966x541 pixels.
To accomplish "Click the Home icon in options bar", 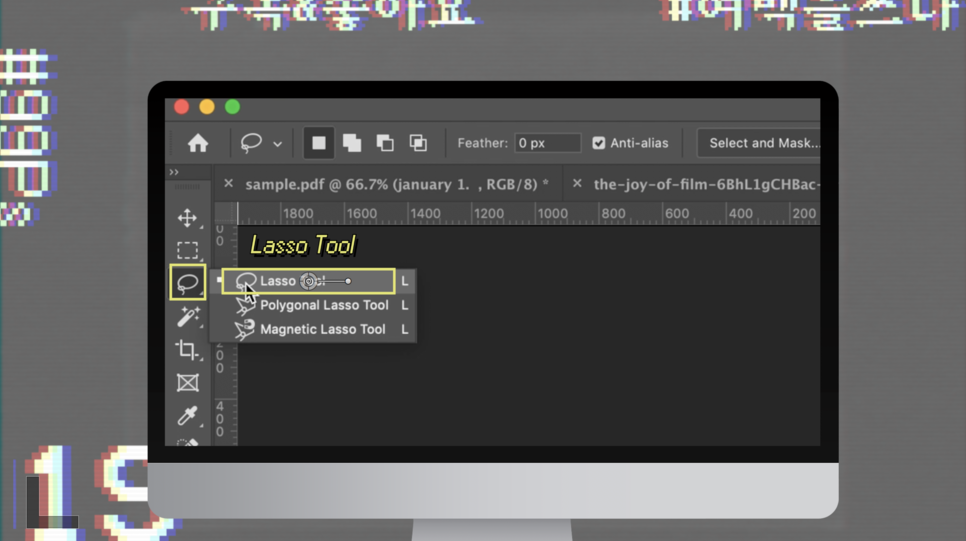I will coord(198,143).
